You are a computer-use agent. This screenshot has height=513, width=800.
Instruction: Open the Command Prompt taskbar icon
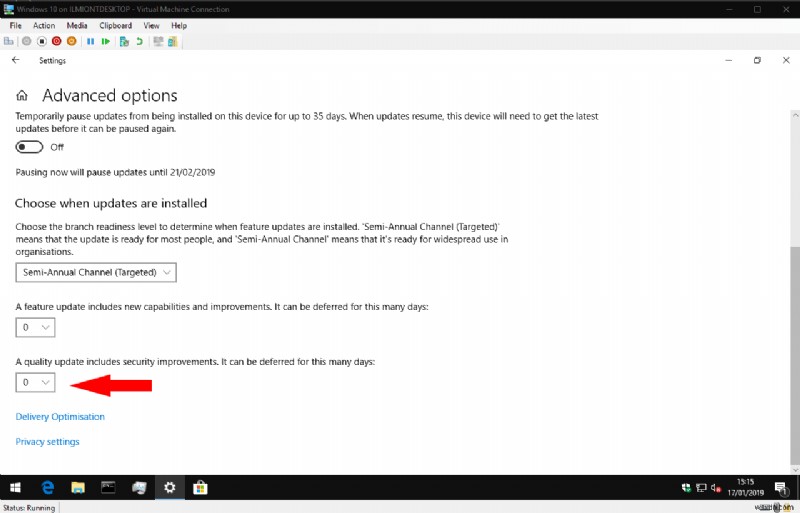click(x=108, y=488)
